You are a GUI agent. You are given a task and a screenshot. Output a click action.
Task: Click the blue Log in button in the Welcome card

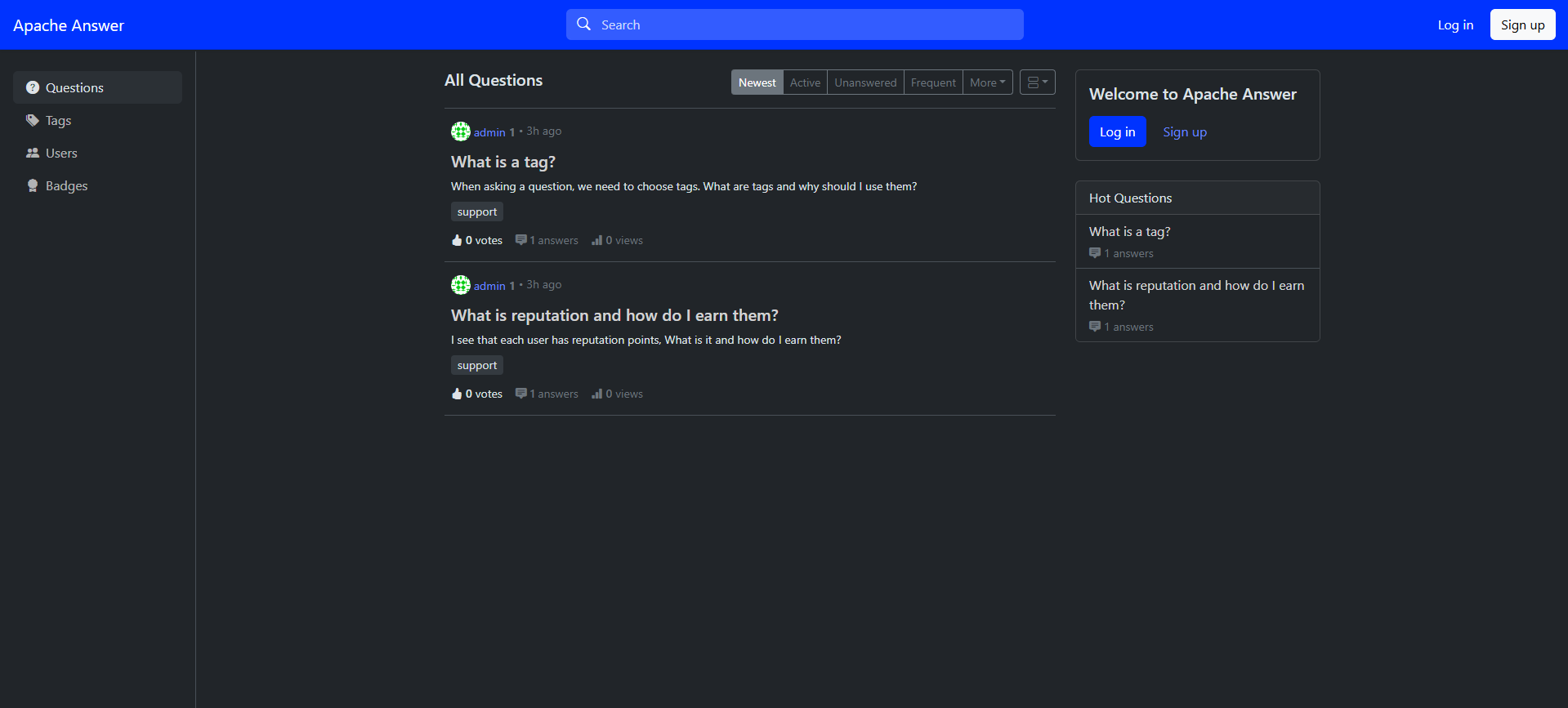click(x=1117, y=131)
